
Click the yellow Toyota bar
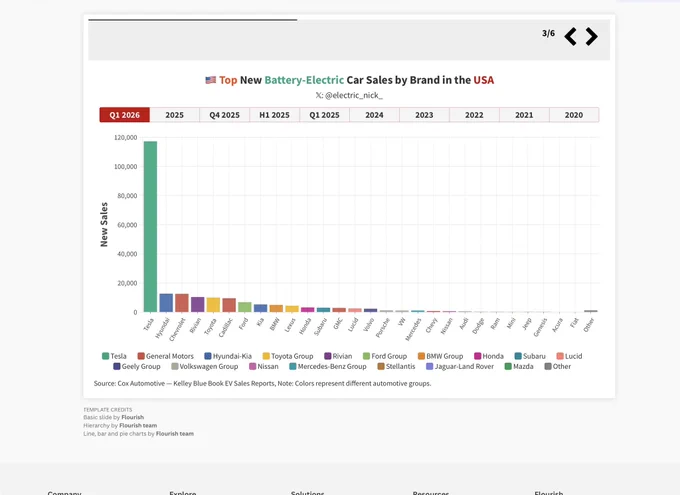coord(213,305)
